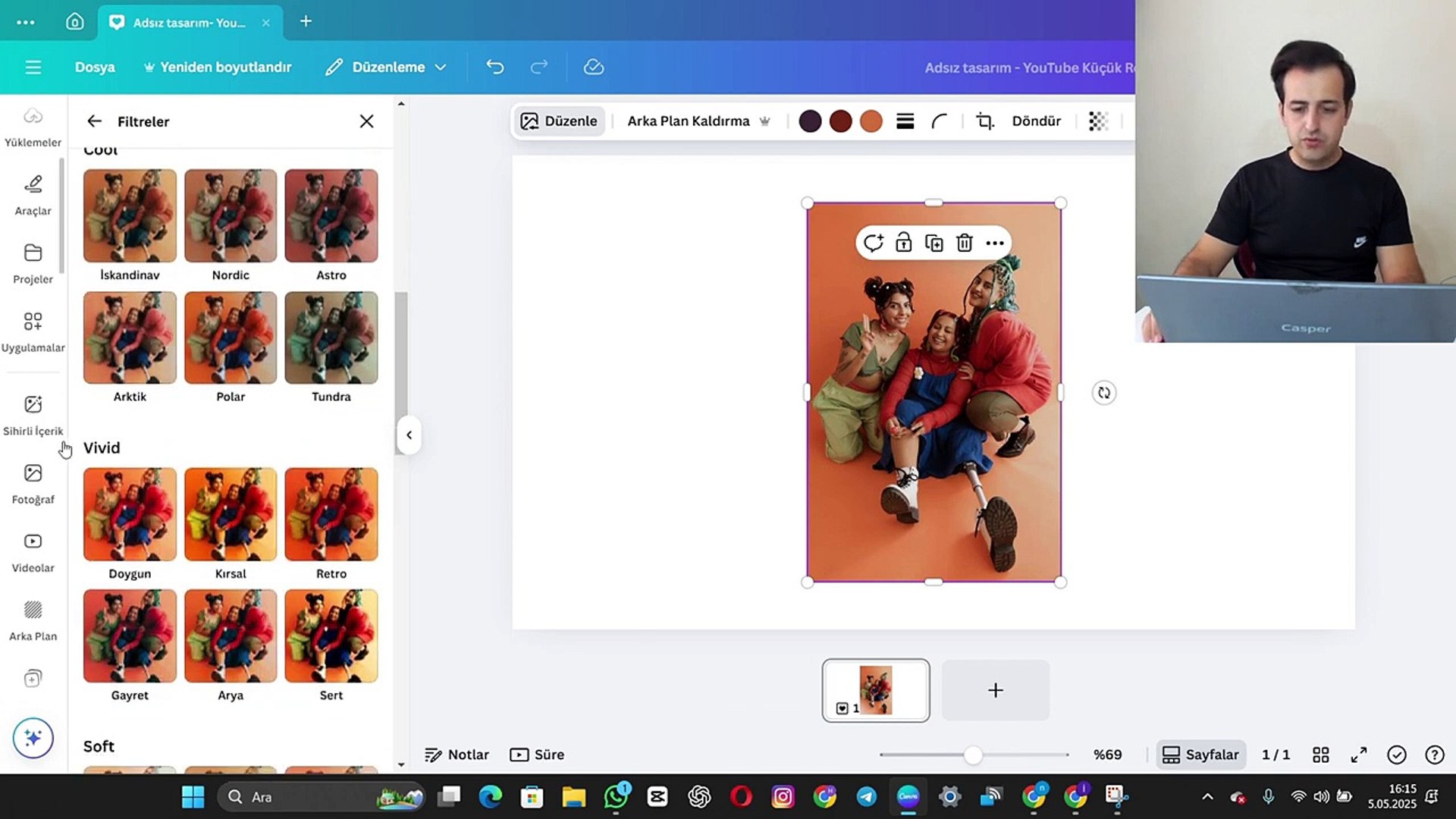Toggle the Sayfalar pages view
1456x819 pixels.
(1200, 755)
